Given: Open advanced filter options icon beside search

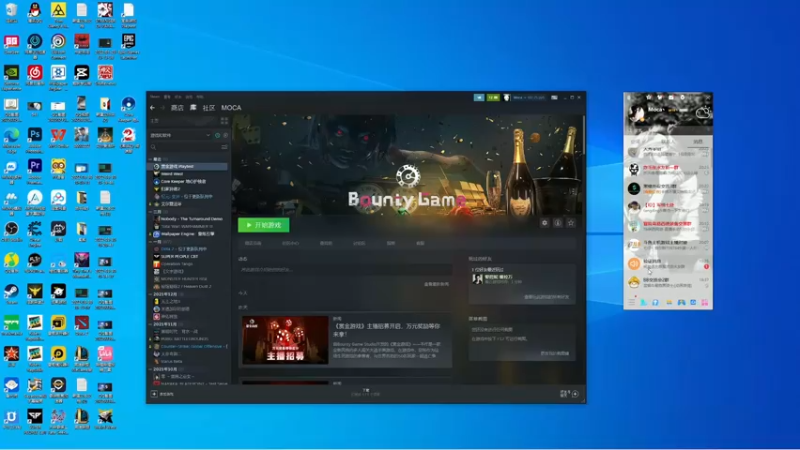Looking at the screenshot, I should [224, 147].
